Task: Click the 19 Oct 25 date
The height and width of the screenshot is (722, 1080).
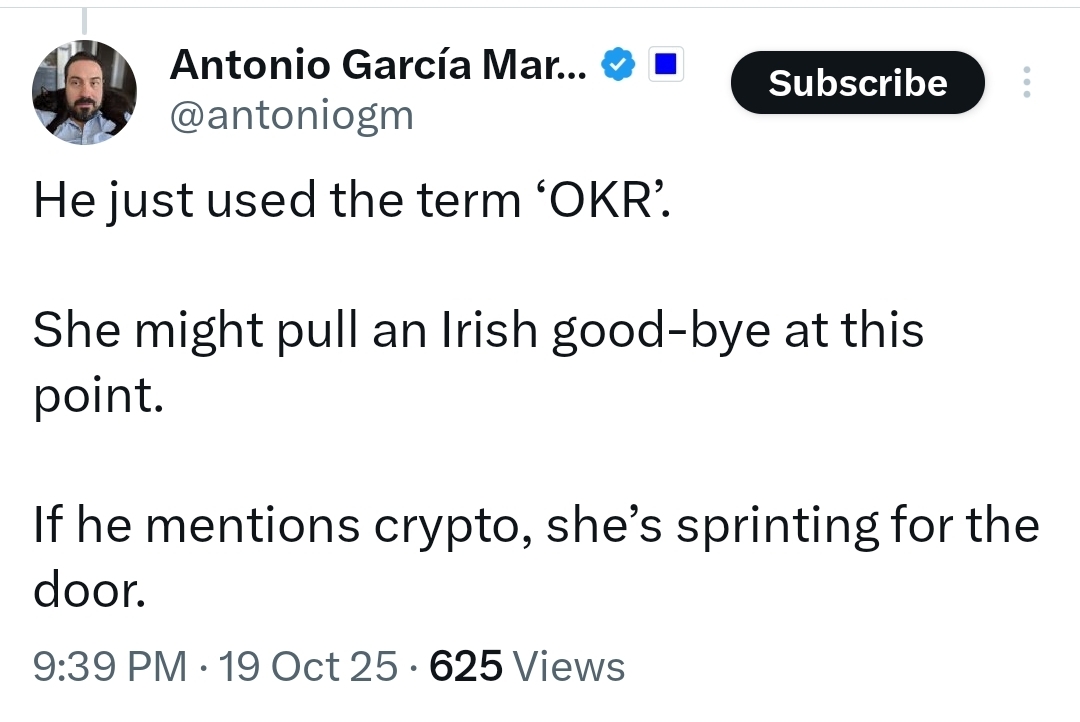Action: click(308, 666)
